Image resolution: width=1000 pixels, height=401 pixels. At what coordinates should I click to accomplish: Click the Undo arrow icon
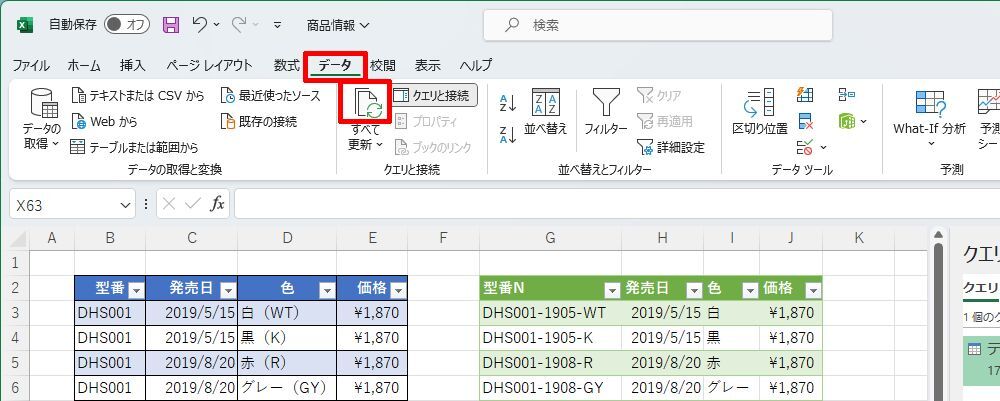pyautogui.click(x=201, y=24)
